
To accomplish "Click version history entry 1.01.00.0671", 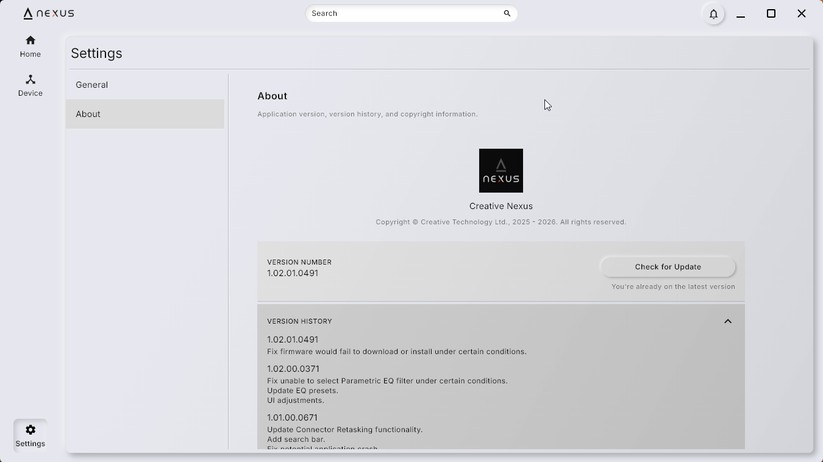I will point(292,418).
